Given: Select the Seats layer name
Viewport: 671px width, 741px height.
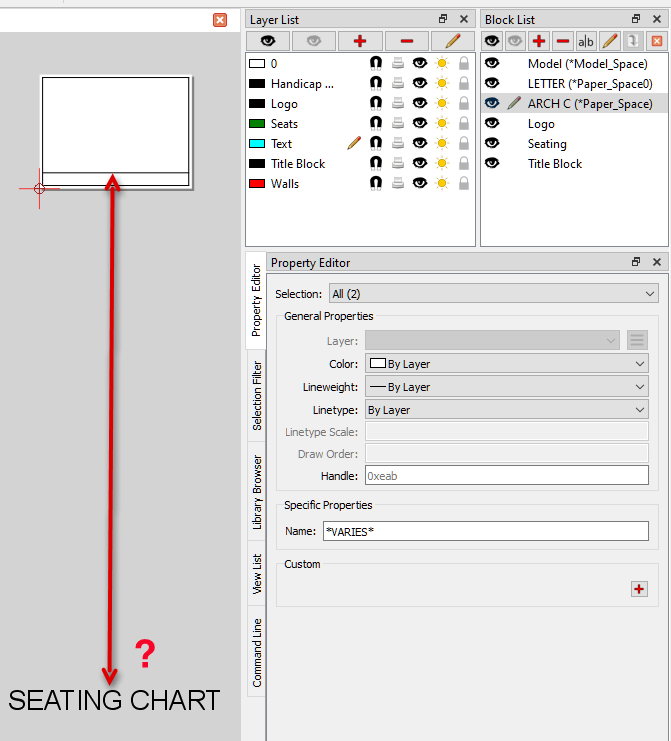Looking at the screenshot, I should point(284,123).
